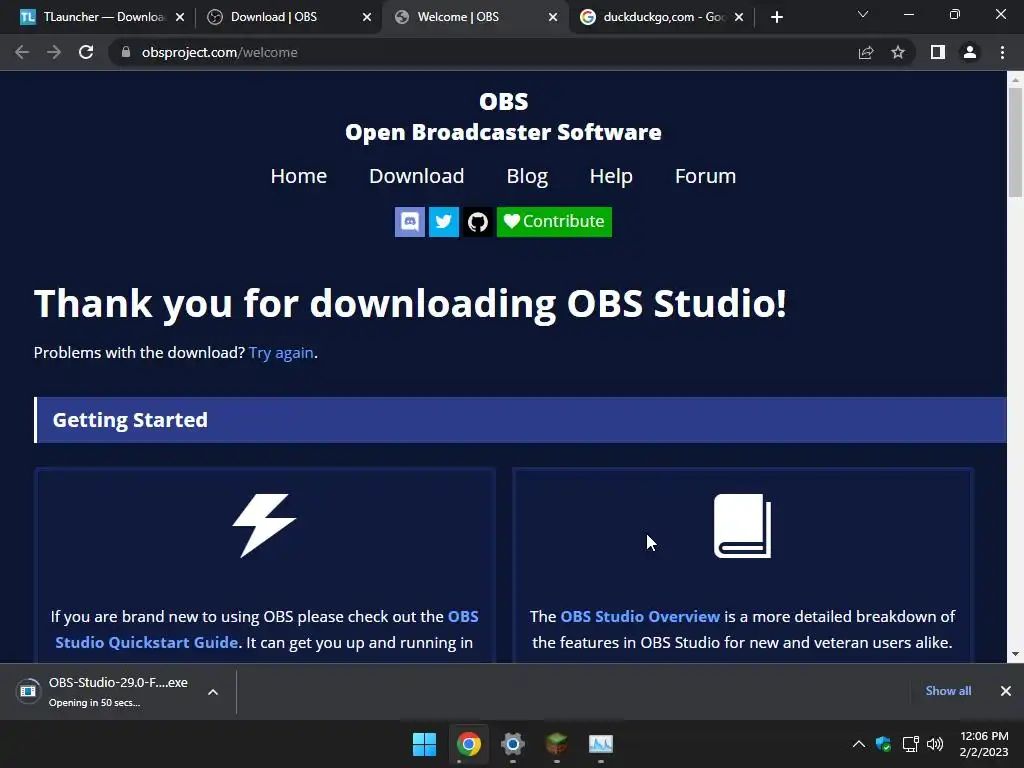Screen dimensions: 1024x768
Task: Open the Minecraft block taskbar app
Action: 556,744
